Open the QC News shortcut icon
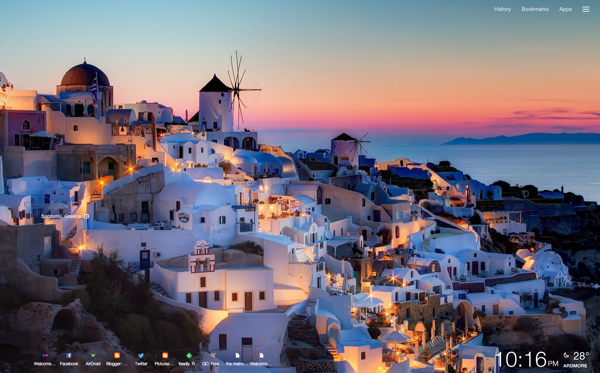This screenshot has width=600, height=373. coord(213,355)
